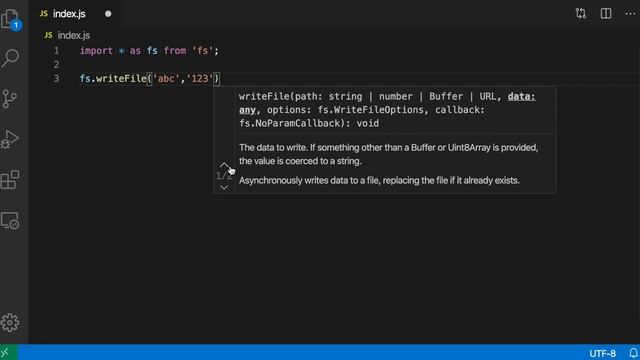
Task: Click the empty line 2 gutter number
Action: click(56, 64)
